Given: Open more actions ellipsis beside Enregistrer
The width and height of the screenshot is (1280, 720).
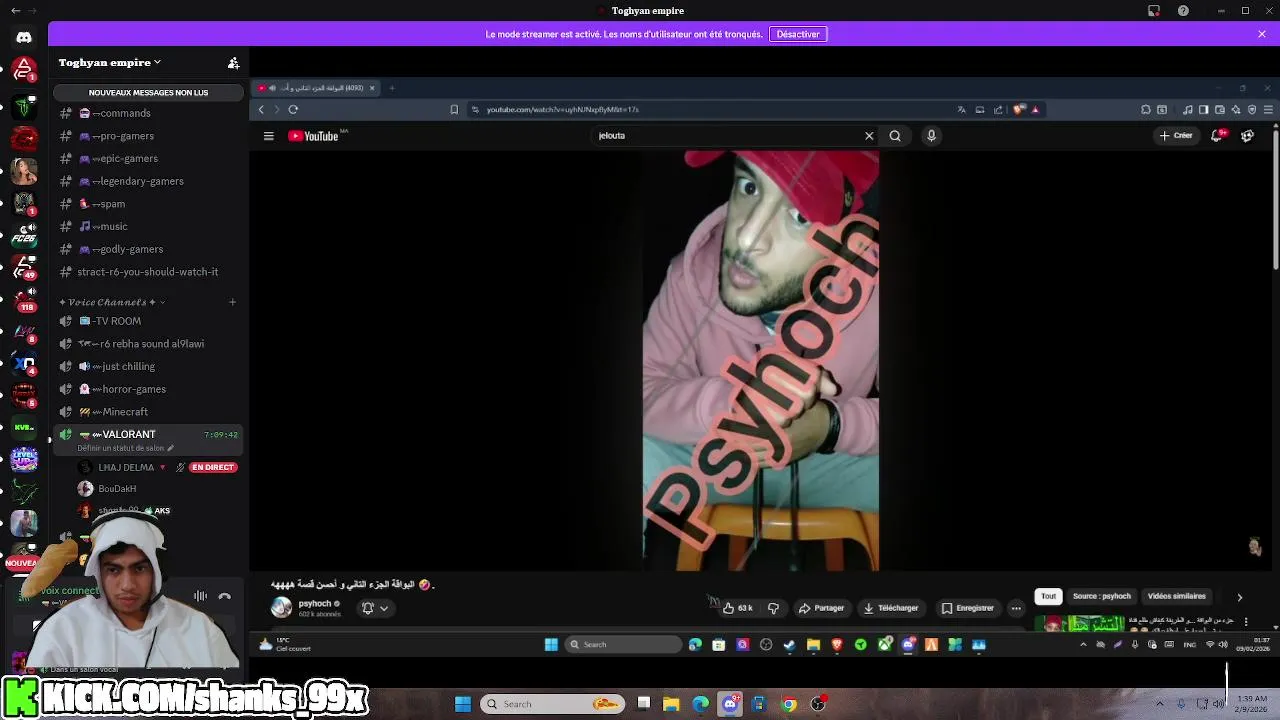Looking at the screenshot, I should coord(1016,608).
